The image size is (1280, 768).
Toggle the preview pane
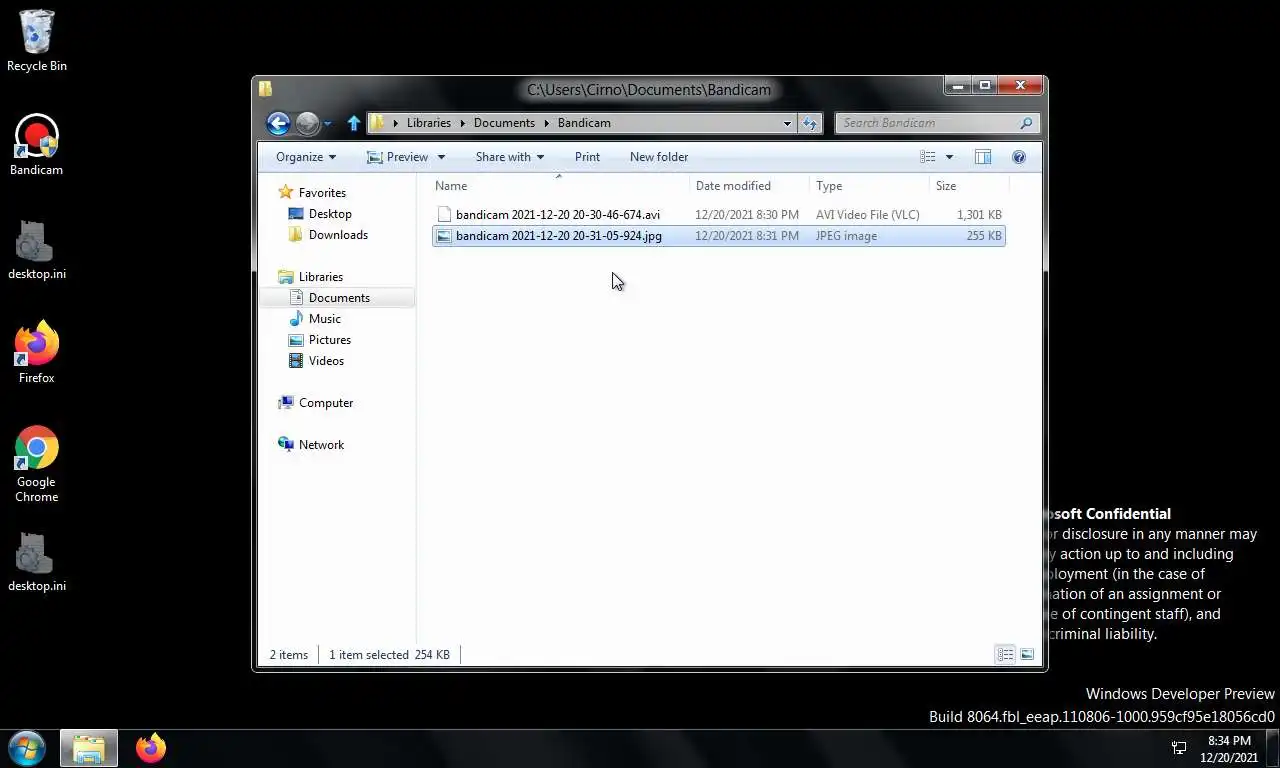coord(983,157)
